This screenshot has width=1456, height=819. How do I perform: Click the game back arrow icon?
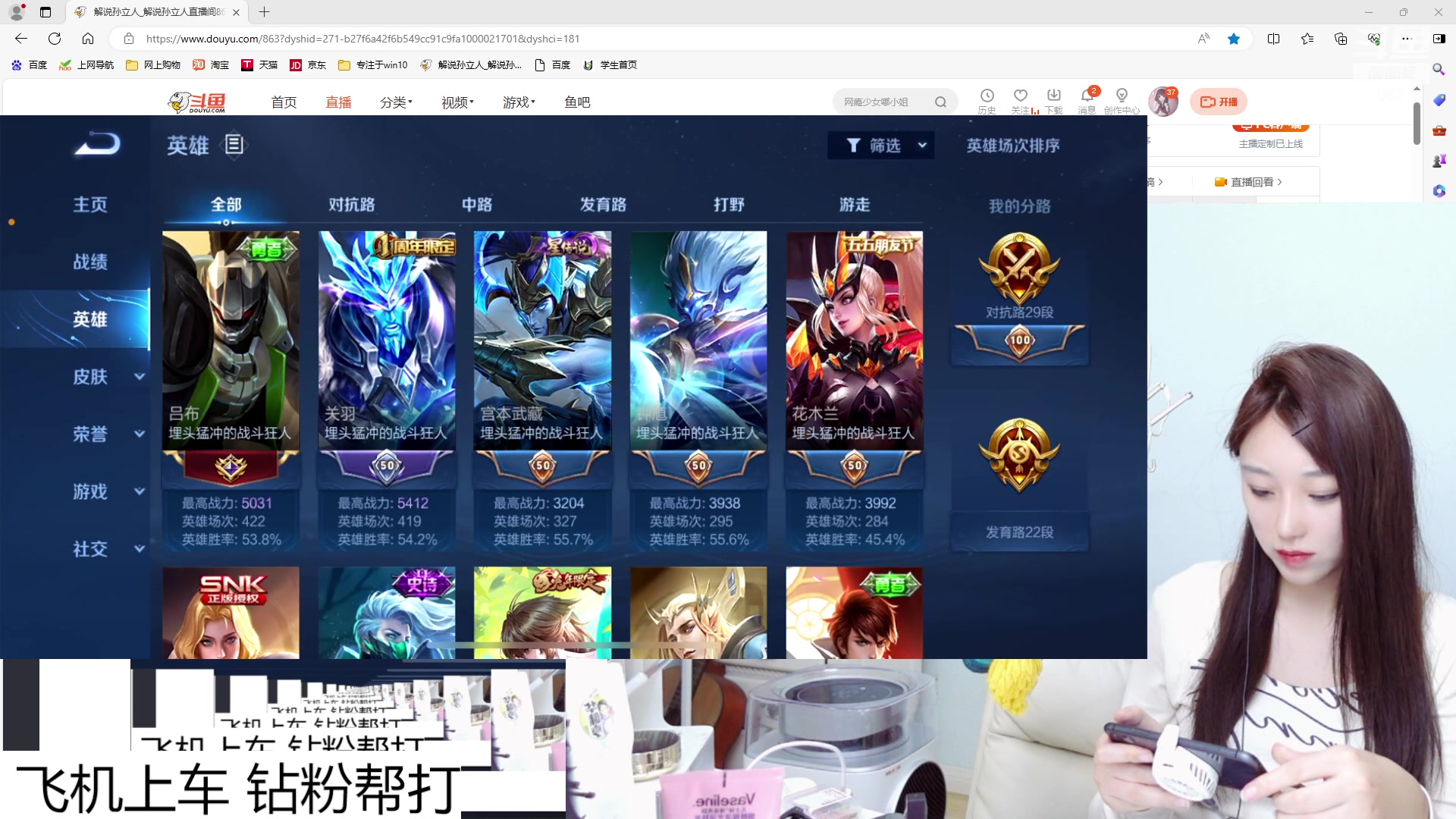pyautogui.click(x=98, y=143)
